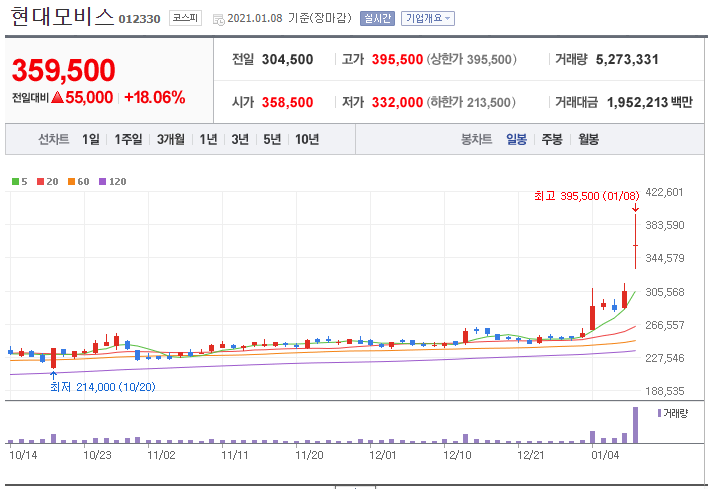Click the 하한가 213,500 text
This screenshot has height=489, width=708.
(x=471, y=102)
